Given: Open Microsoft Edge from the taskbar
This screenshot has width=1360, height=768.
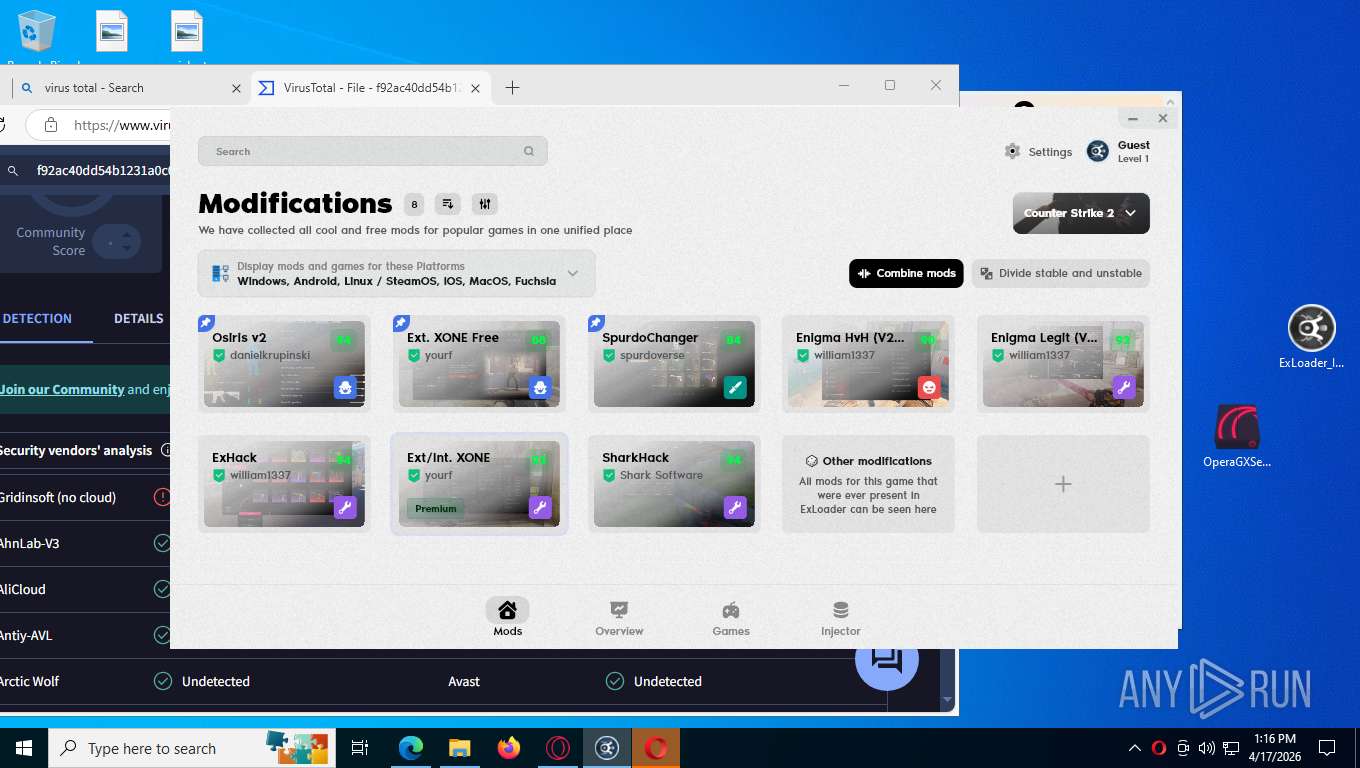Looking at the screenshot, I should tap(410, 748).
